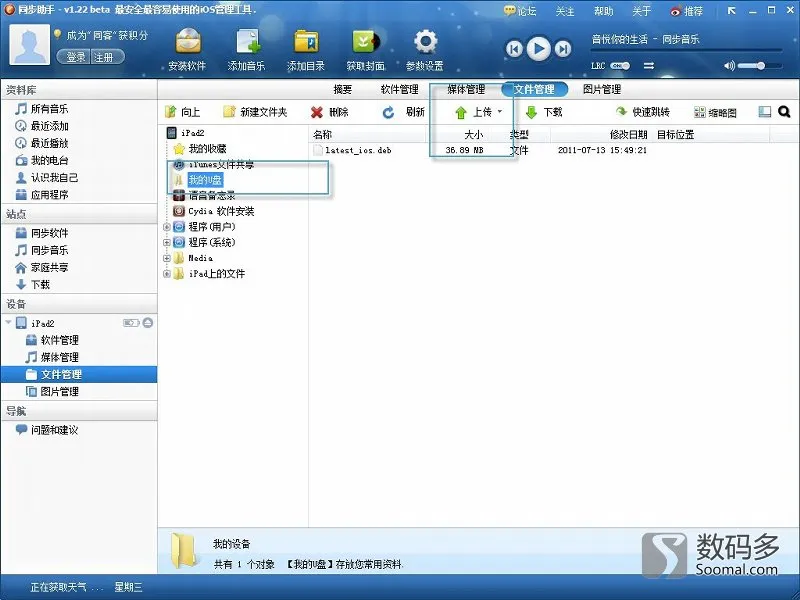Click the 推荐 recommend link
The image size is (800, 600).
click(686, 11)
